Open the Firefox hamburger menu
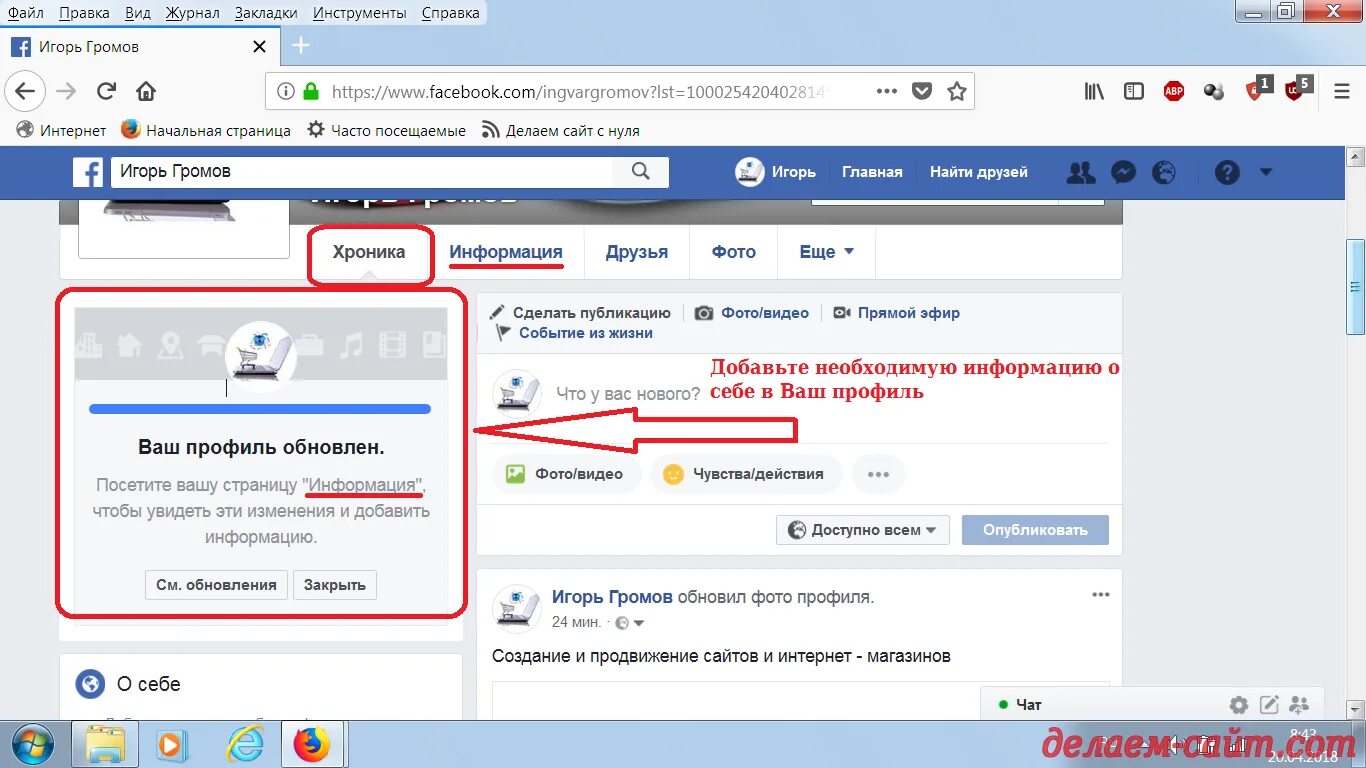Image resolution: width=1366 pixels, height=768 pixels. click(x=1342, y=91)
